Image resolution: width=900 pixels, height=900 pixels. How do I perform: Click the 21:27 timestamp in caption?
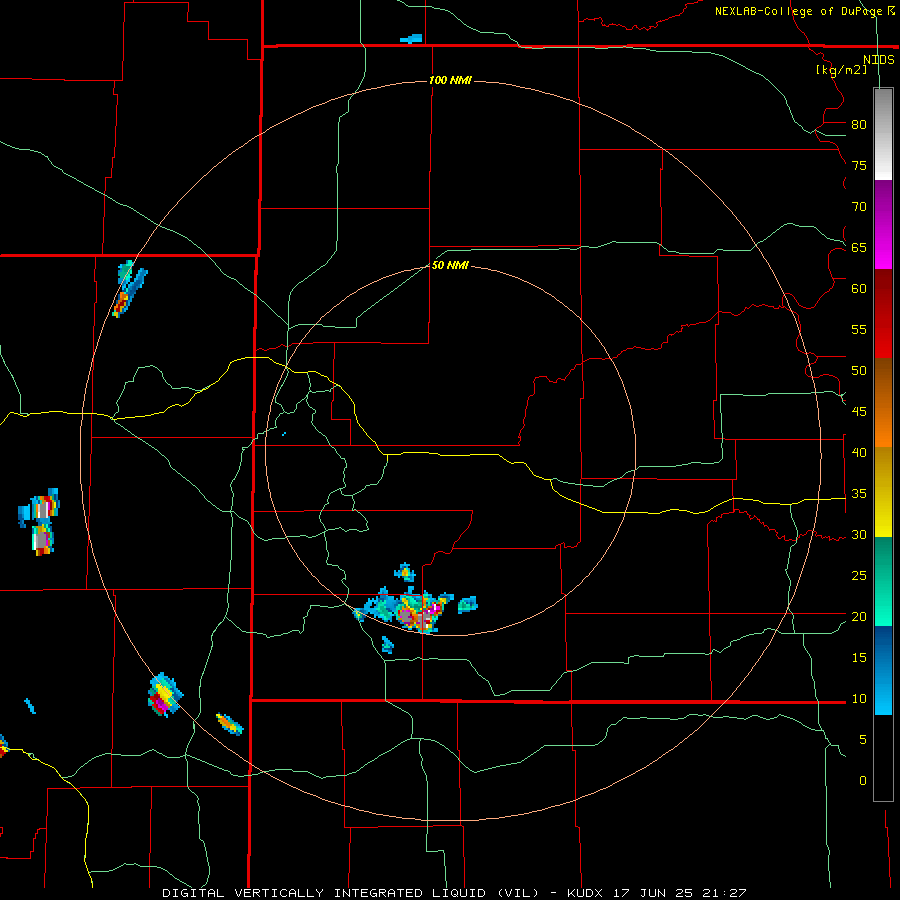click(x=725, y=893)
